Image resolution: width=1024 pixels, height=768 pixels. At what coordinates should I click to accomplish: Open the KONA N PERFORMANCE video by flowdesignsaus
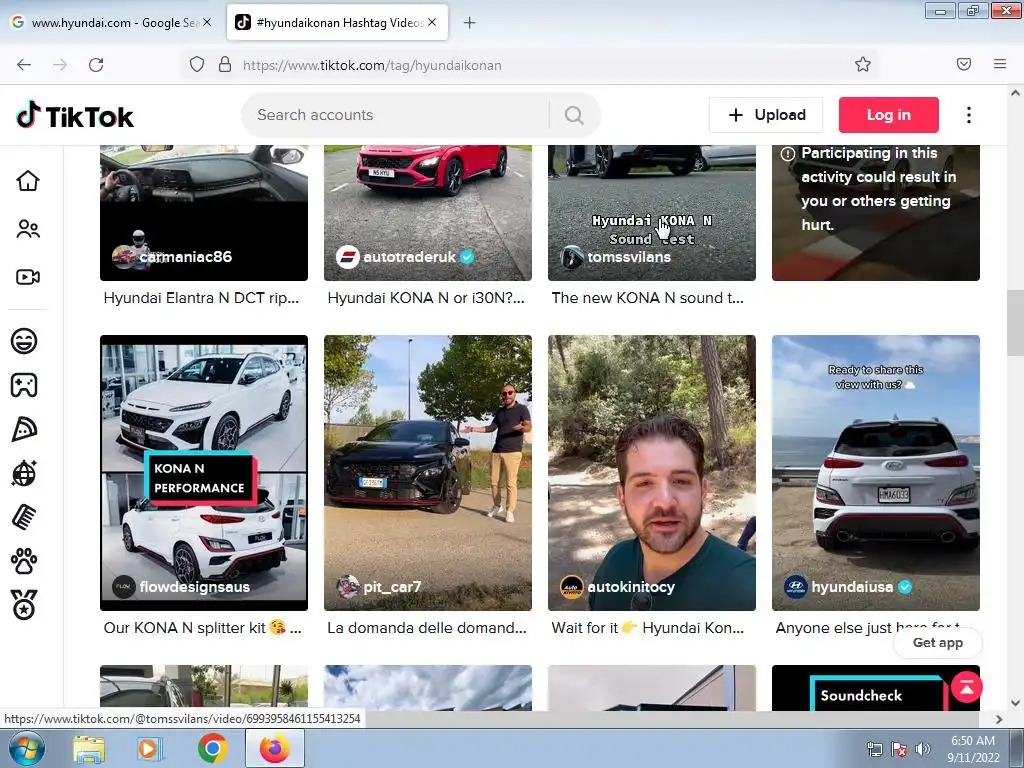tap(204, 473)
